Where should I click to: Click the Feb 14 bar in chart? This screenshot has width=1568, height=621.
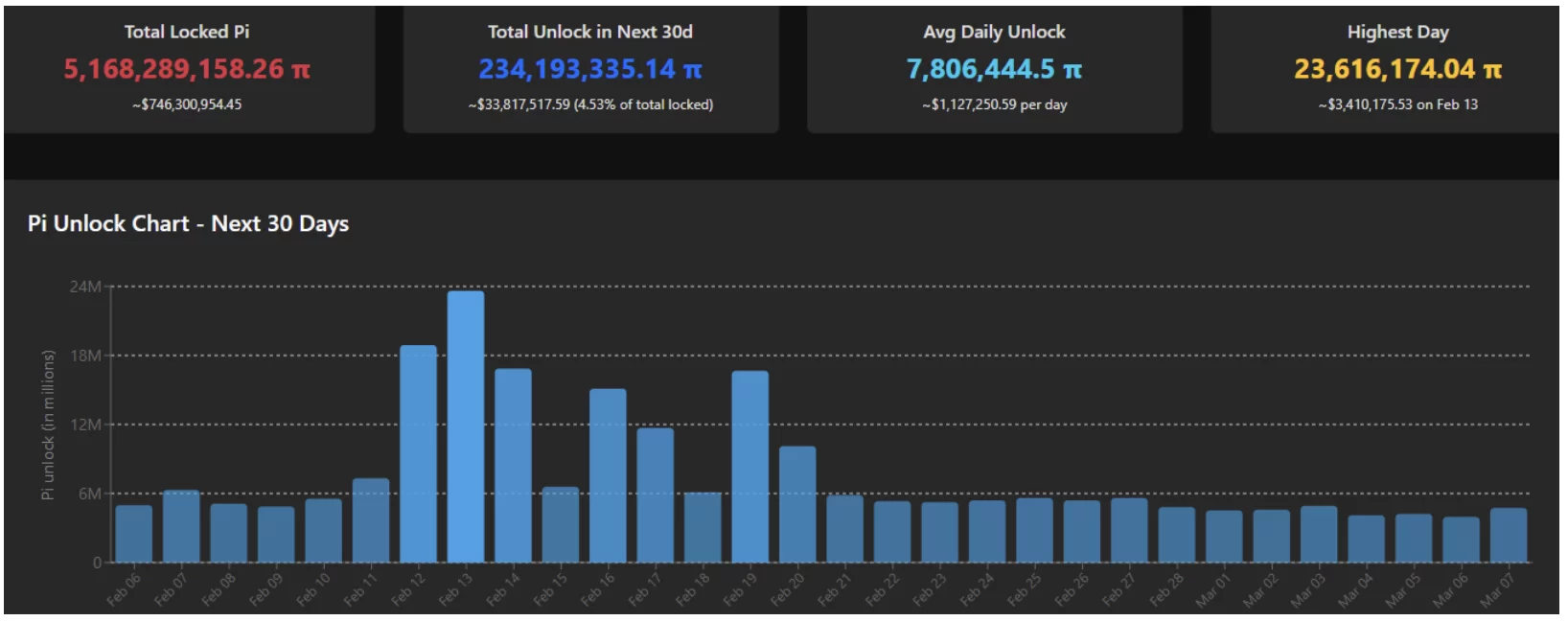pyautogui.click(x=513, y=465)
